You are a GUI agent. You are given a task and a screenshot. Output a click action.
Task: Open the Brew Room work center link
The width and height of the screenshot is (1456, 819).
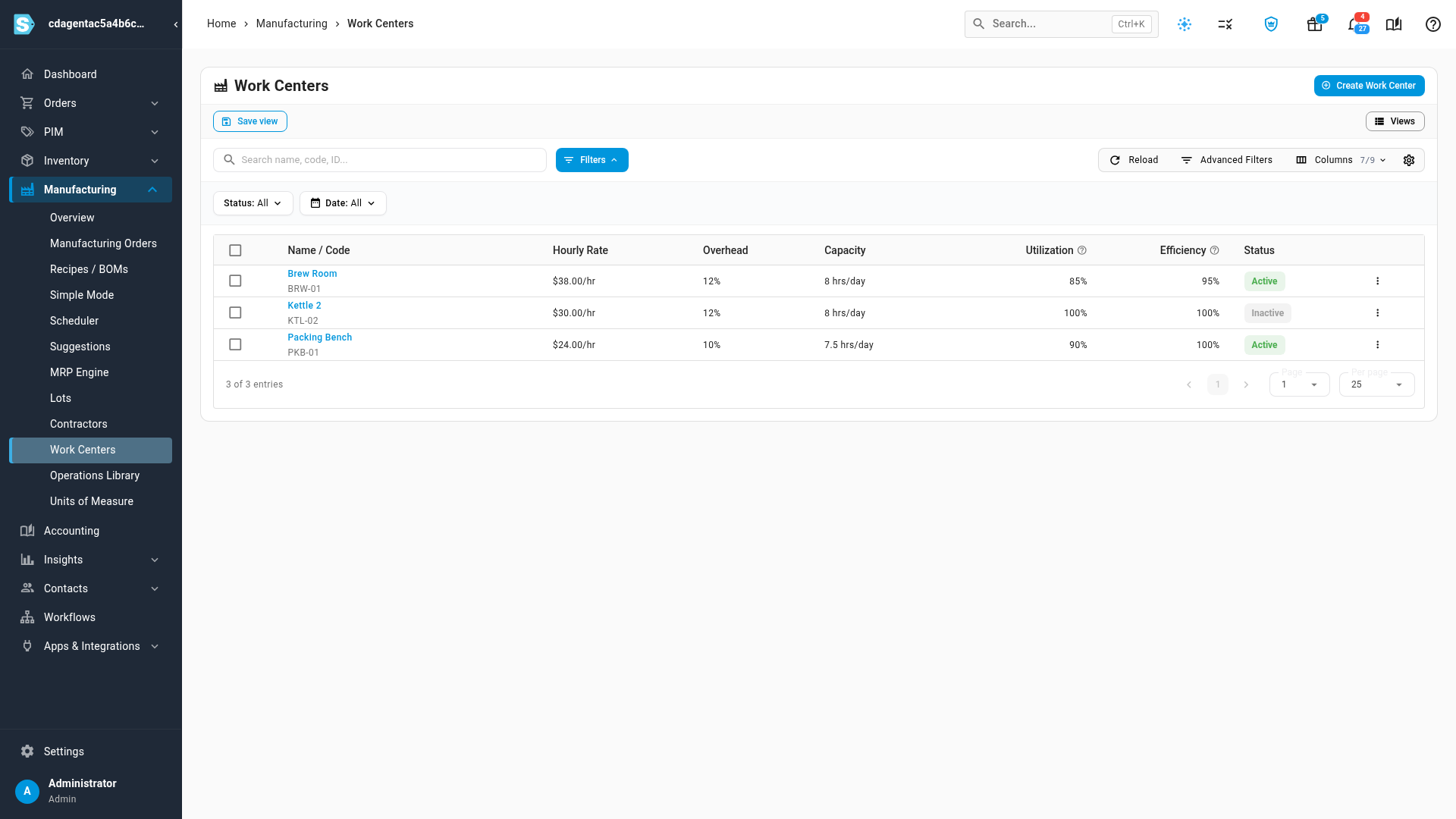(x=312, y=274)
